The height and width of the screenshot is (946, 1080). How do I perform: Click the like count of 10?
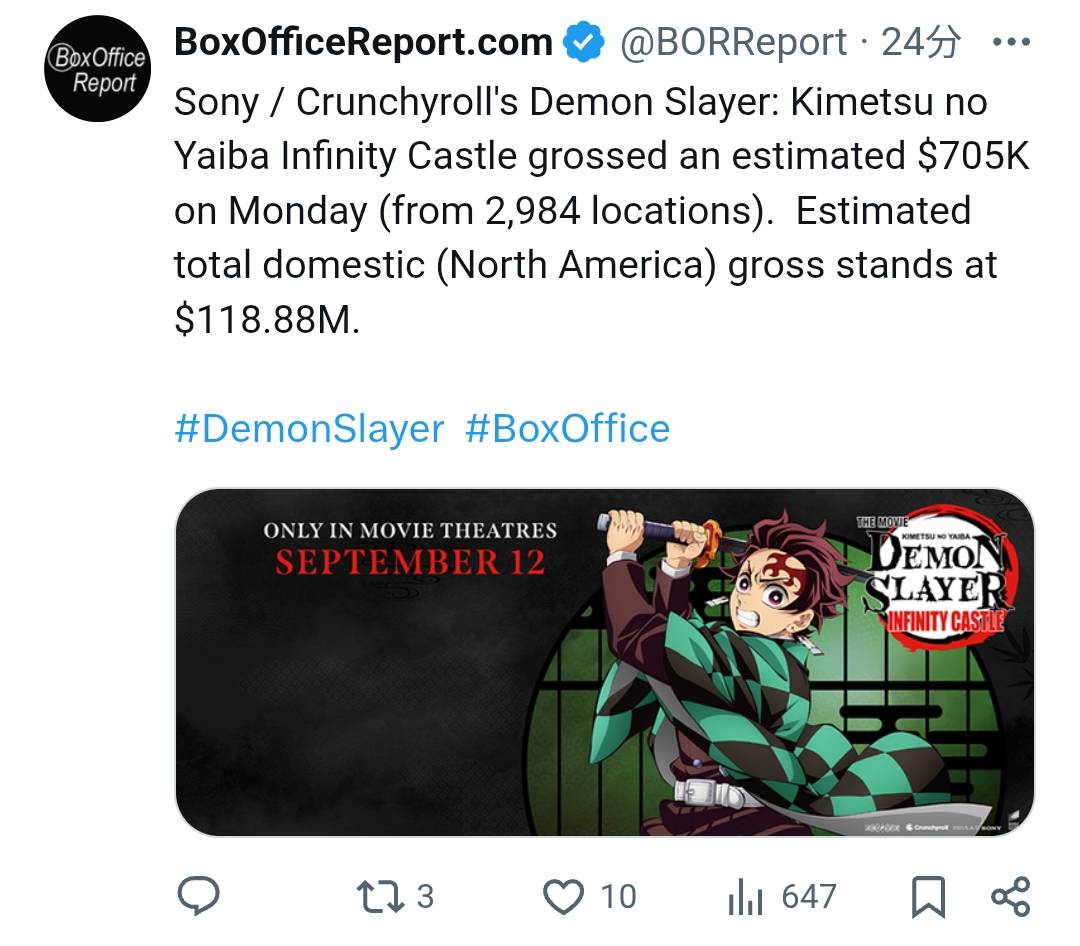click(x=618, y=896)
